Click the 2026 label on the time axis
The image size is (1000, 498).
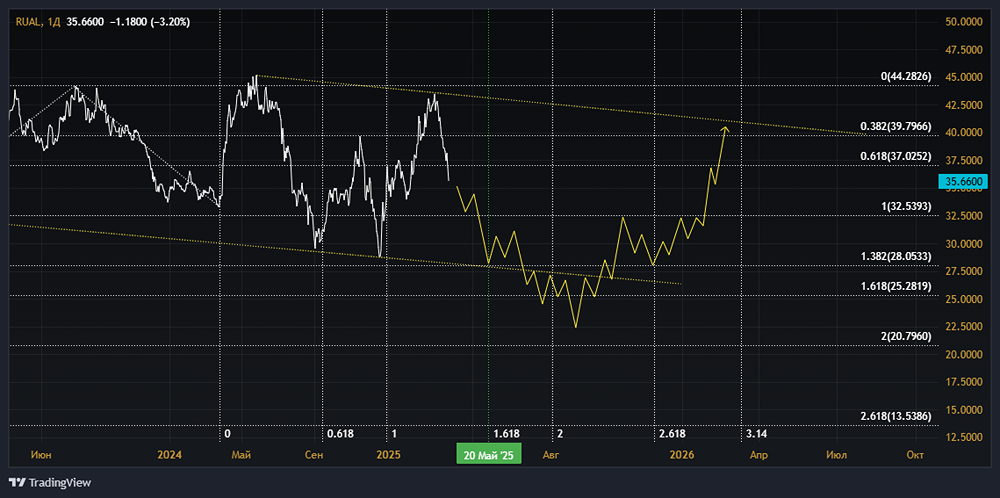click(682, 455)
